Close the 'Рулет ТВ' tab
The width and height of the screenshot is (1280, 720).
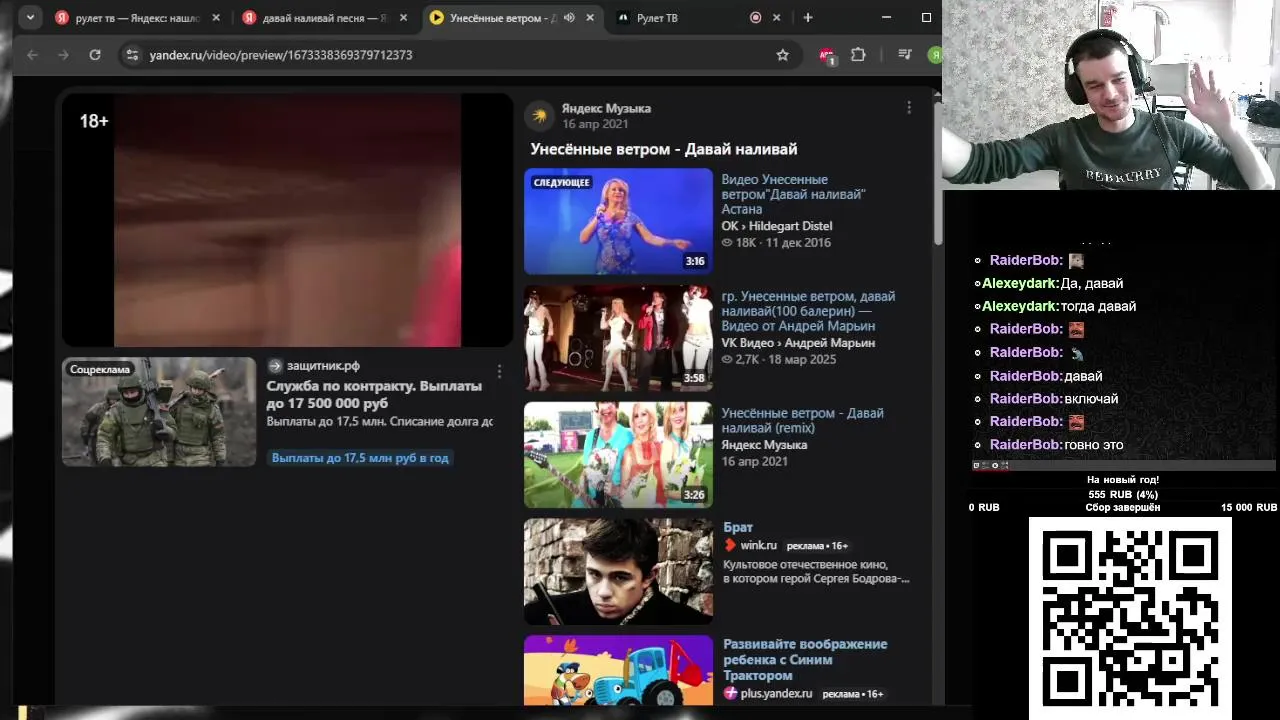click(x=776, y=18)
